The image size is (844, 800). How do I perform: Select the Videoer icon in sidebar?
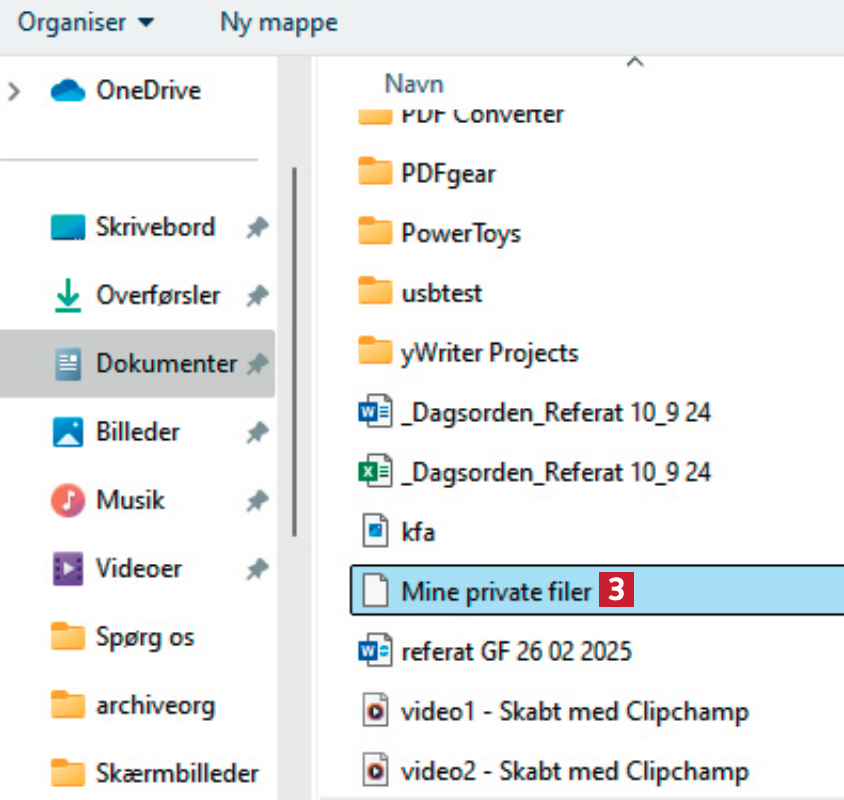tap(68, 569)
